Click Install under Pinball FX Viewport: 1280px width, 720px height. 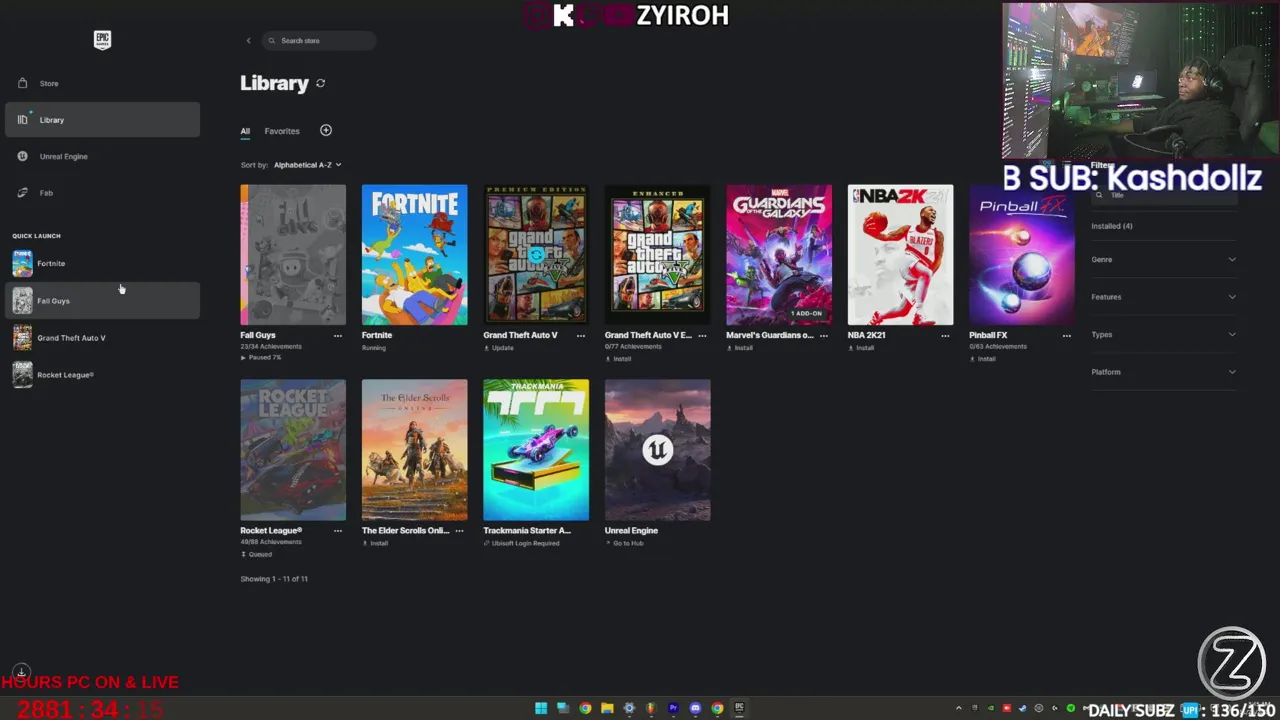[x=983, y=358]
